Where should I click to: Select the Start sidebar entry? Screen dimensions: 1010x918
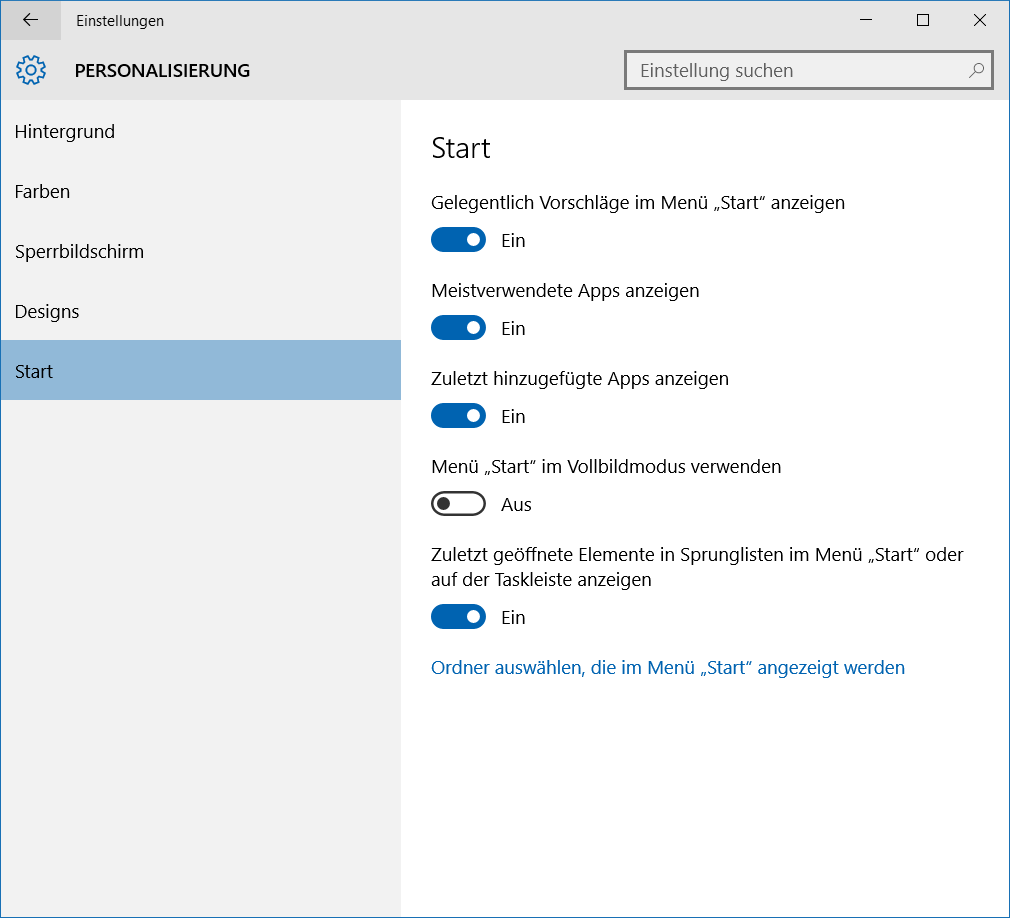(x=34, y=371)
